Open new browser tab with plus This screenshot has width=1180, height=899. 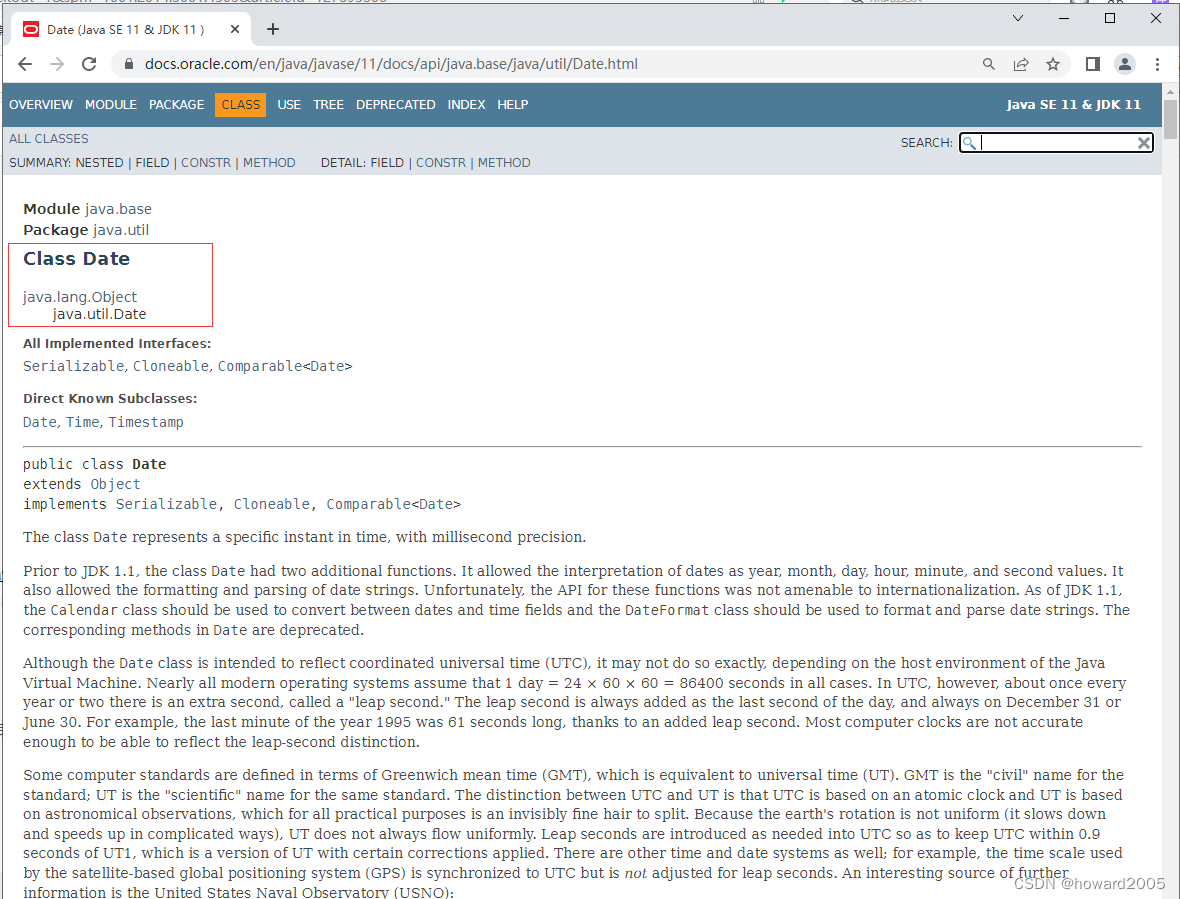coord(272,29)
